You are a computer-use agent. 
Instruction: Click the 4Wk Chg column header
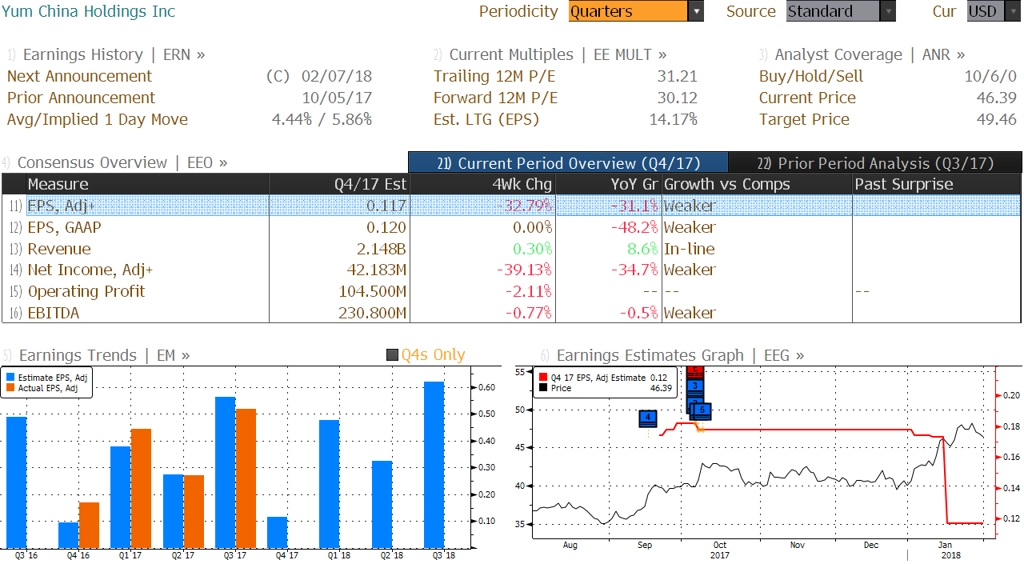click(x=482, y=184)
